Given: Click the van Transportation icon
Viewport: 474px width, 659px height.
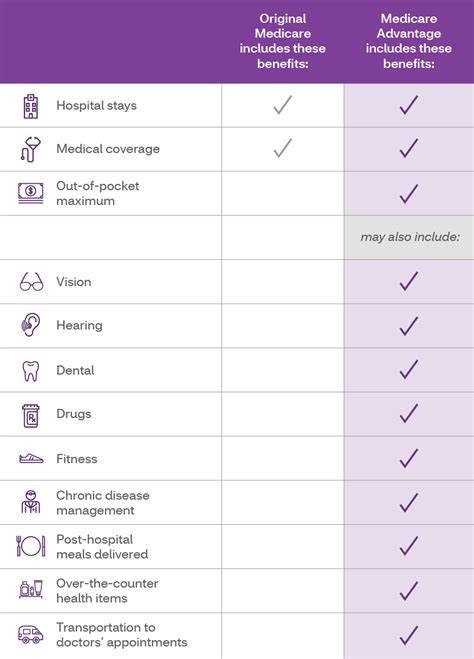Looking at the screenshot, I should tap(31, 634).
